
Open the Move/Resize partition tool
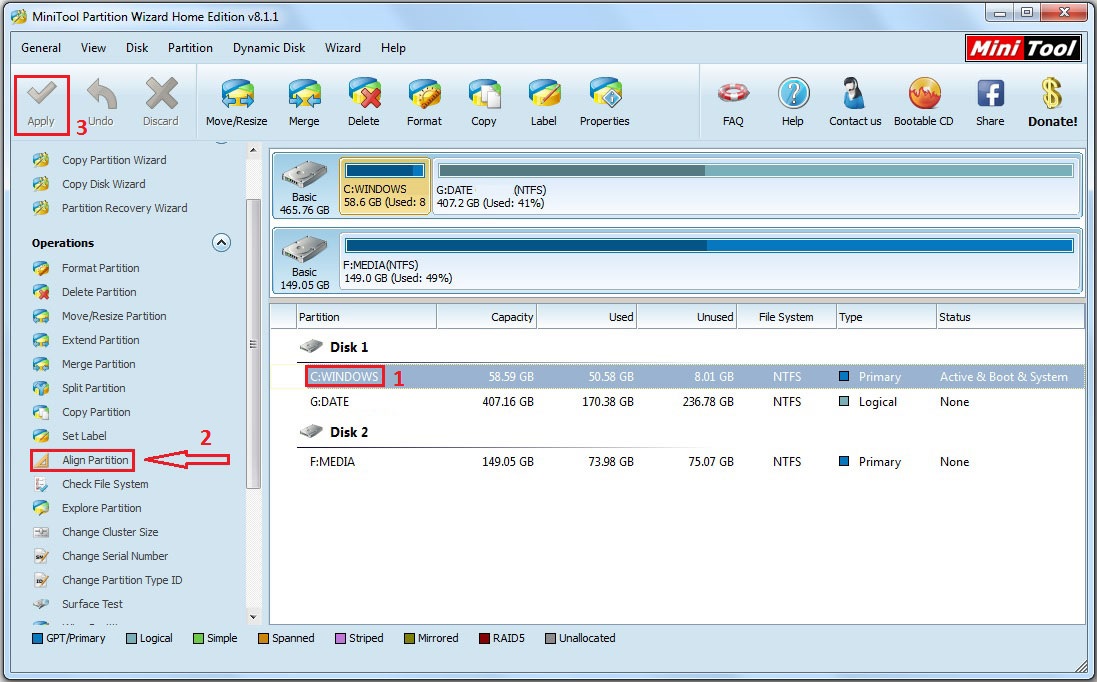pyautogui.click(x=236, y=104)
